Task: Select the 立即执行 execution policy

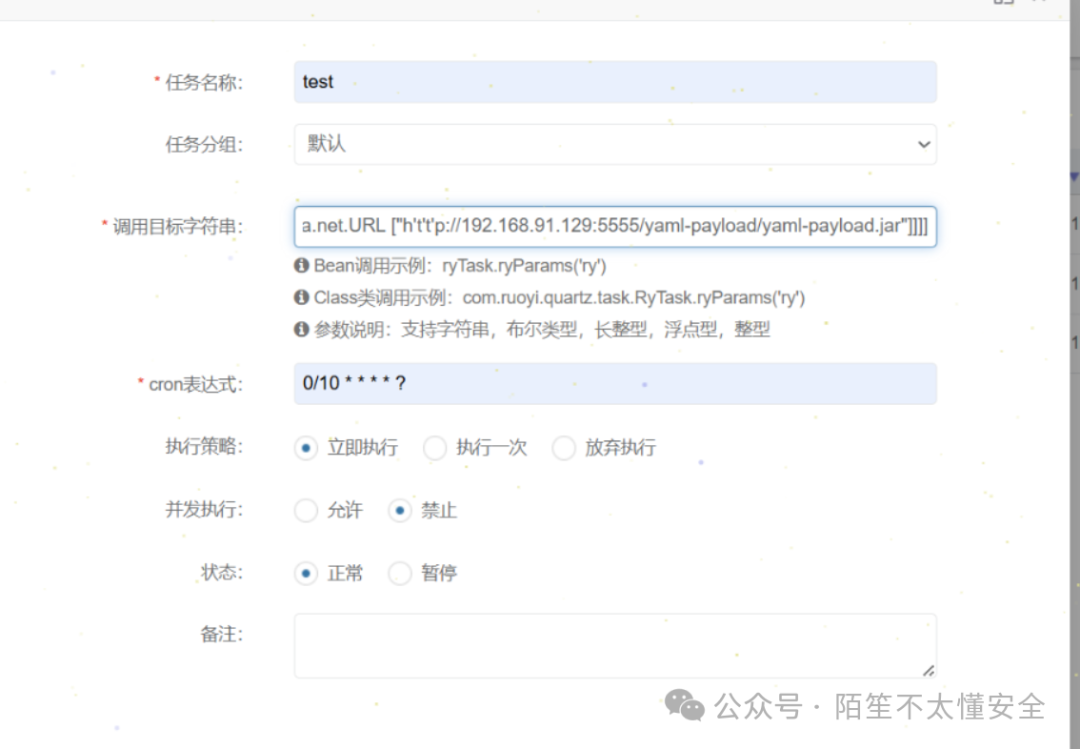Action: [x=306, y=448]
